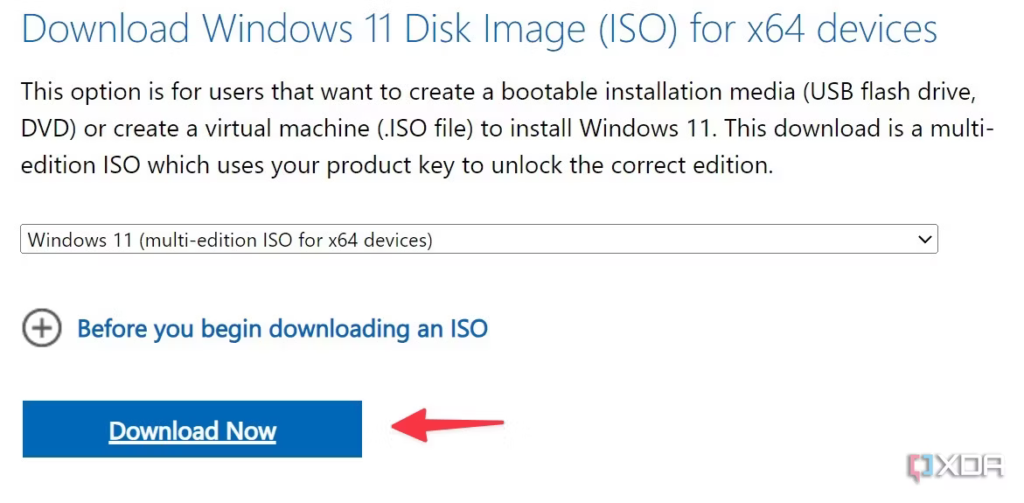Click the circled plus expand icon
1024x503 pixels.
[42, 328]
